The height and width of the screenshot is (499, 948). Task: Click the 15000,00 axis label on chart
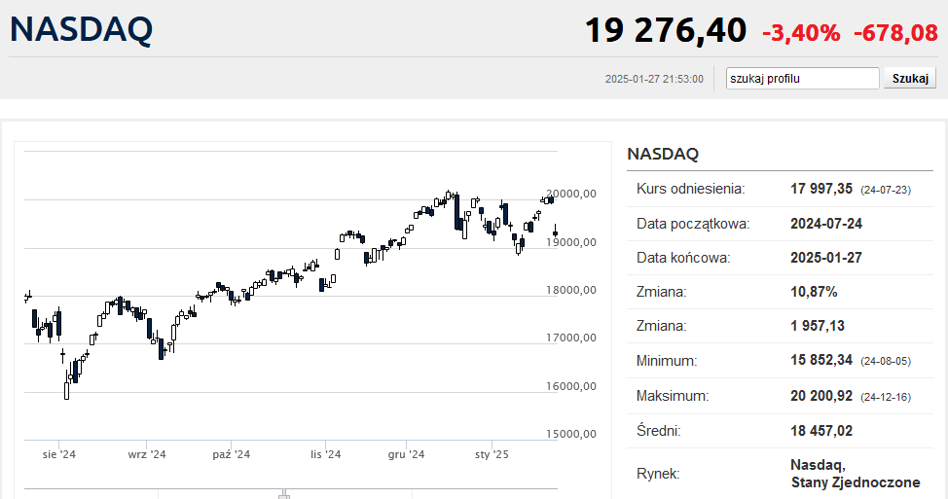click(x=571, y=434)
